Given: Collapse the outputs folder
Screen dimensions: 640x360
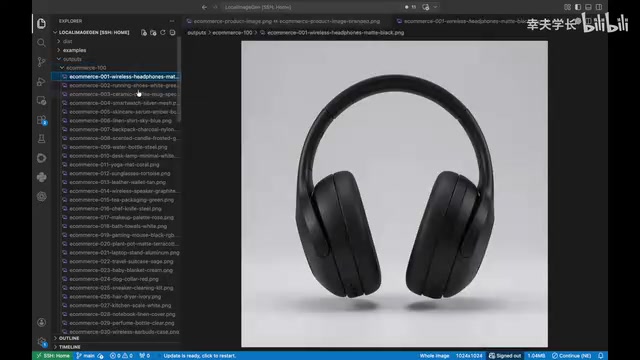Looking at the screenshot, I should point(72,59).
